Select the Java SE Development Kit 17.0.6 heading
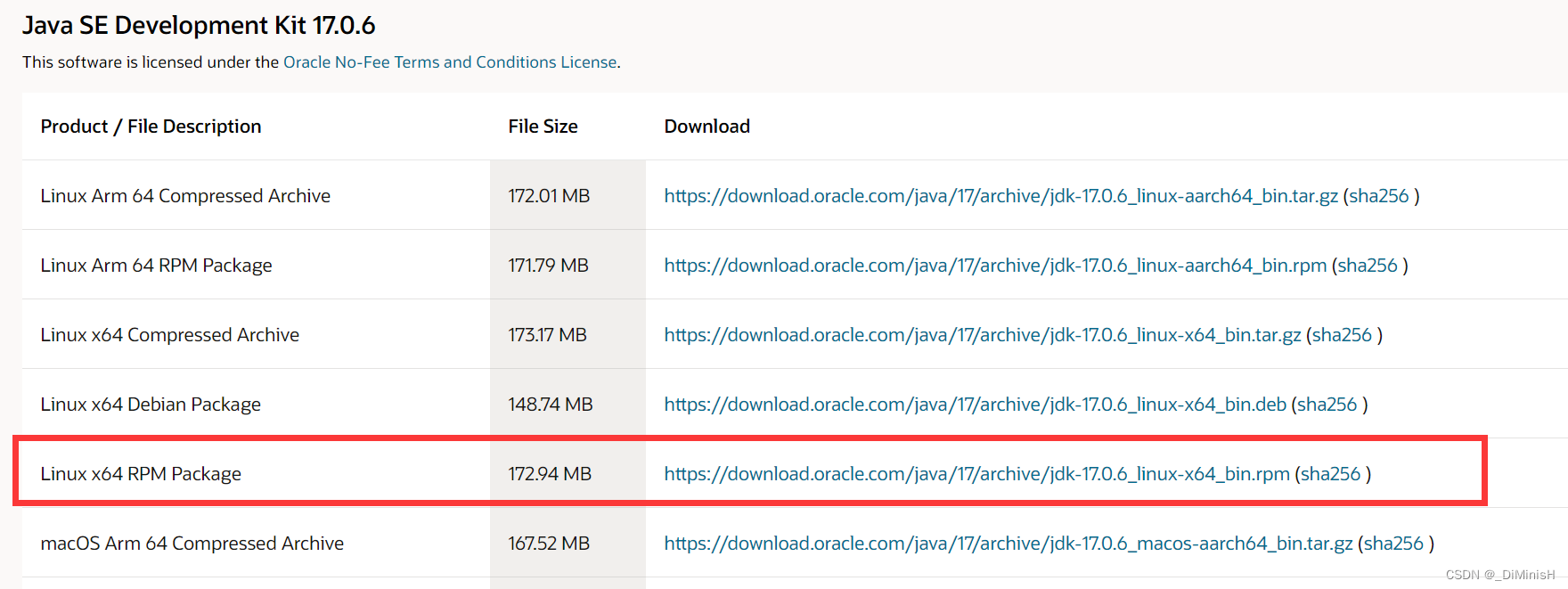This screenshot has width=1568, height=589. pos(199,25)
